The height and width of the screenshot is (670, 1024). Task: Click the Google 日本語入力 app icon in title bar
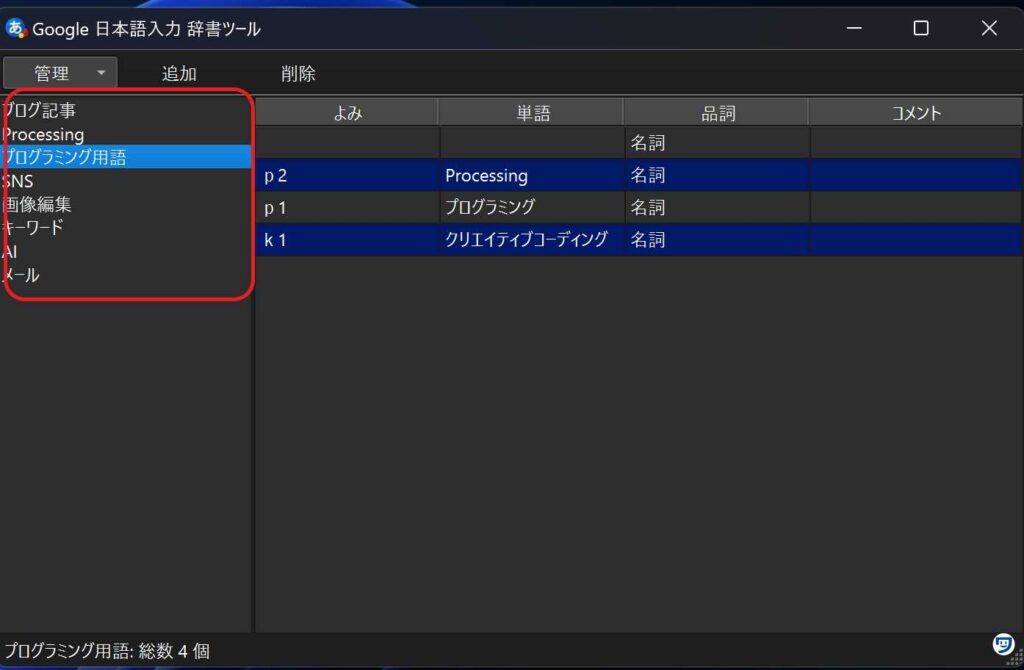click(15, 28)
